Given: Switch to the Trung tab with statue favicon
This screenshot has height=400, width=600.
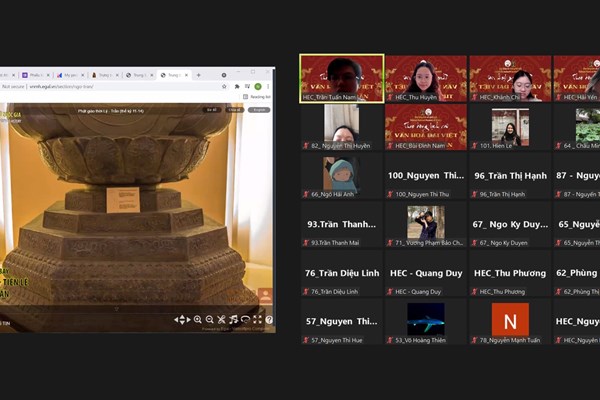Looking at the screenshot, I should [103, 75].
